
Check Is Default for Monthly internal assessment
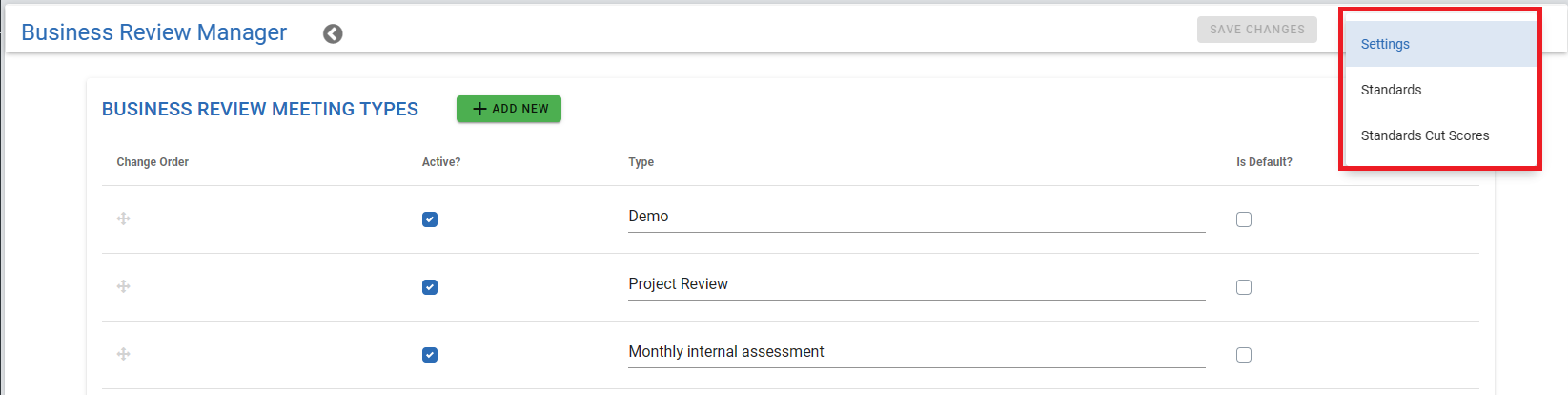tap(1244, 355)
